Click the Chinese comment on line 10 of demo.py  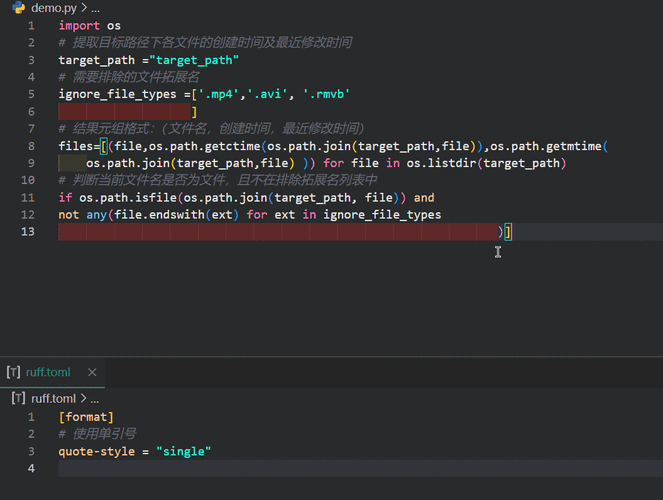pos(218,180)
